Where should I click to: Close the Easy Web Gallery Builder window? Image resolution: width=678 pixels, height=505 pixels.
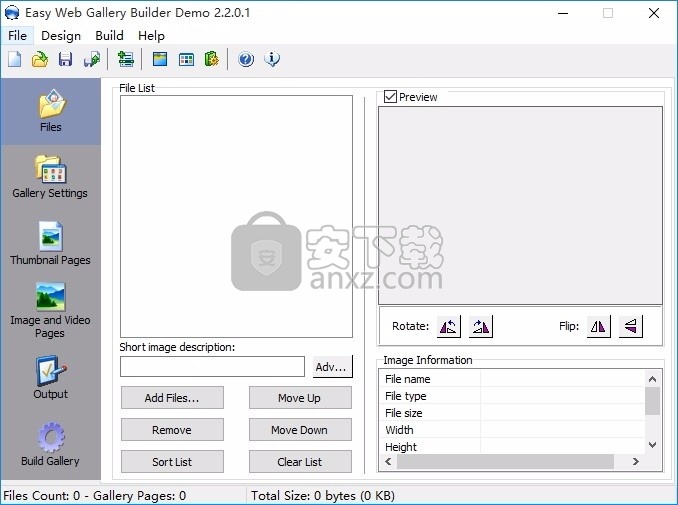coord(654,13)
